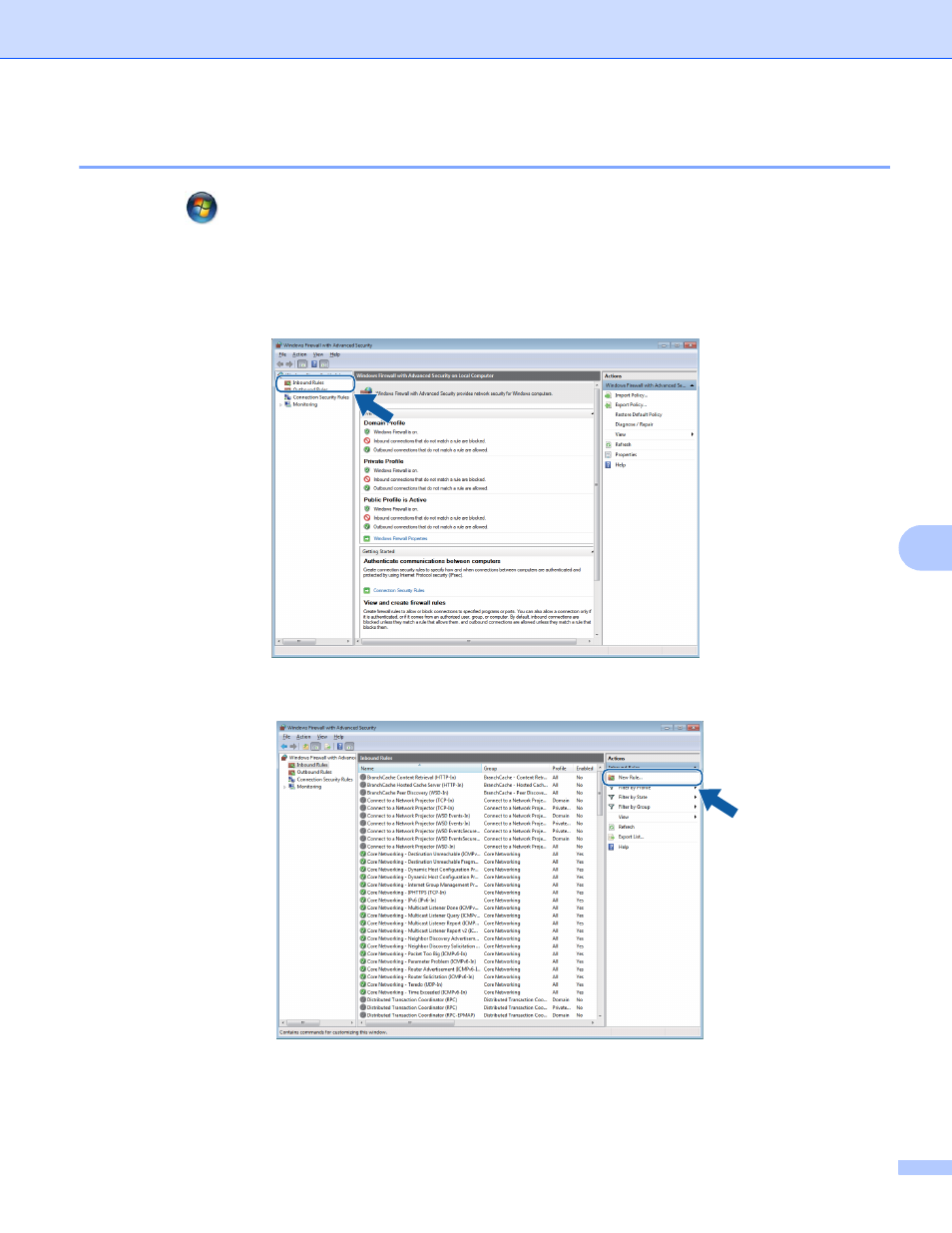The image size is (952, 1233).
Task: Open Filter by State submenu
Action: 653,797
